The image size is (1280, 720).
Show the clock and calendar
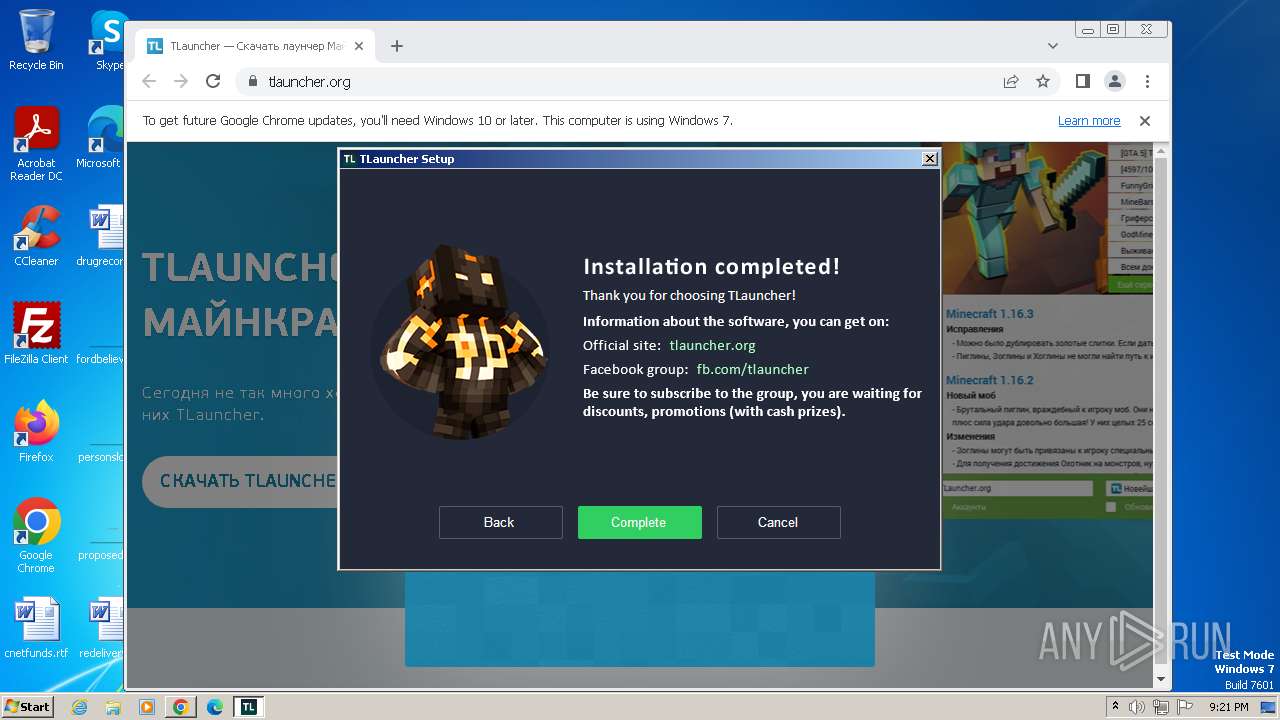(x=1229, y=707)
